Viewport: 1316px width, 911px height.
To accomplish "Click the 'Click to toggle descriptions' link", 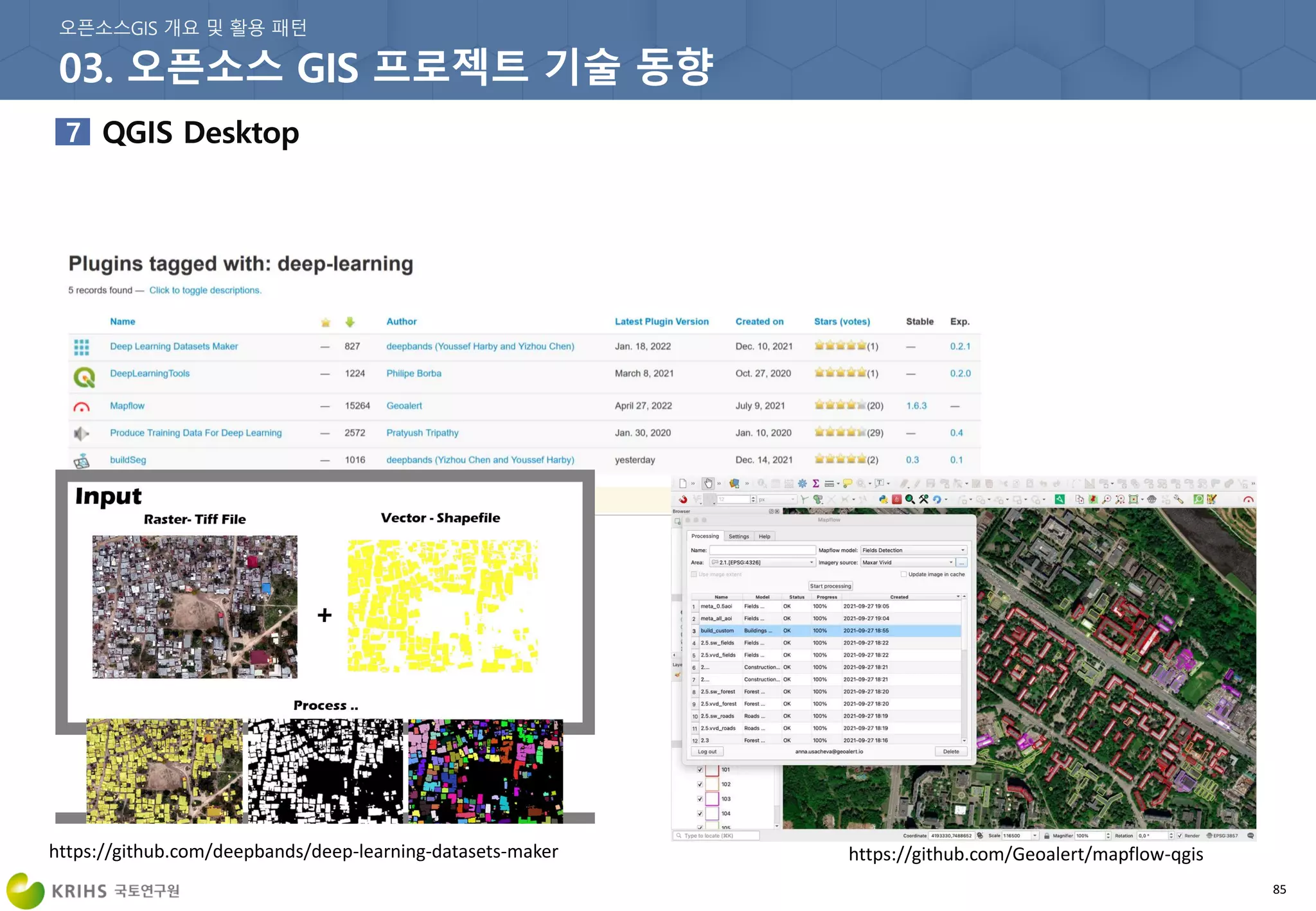I will (x=205, y=290).
